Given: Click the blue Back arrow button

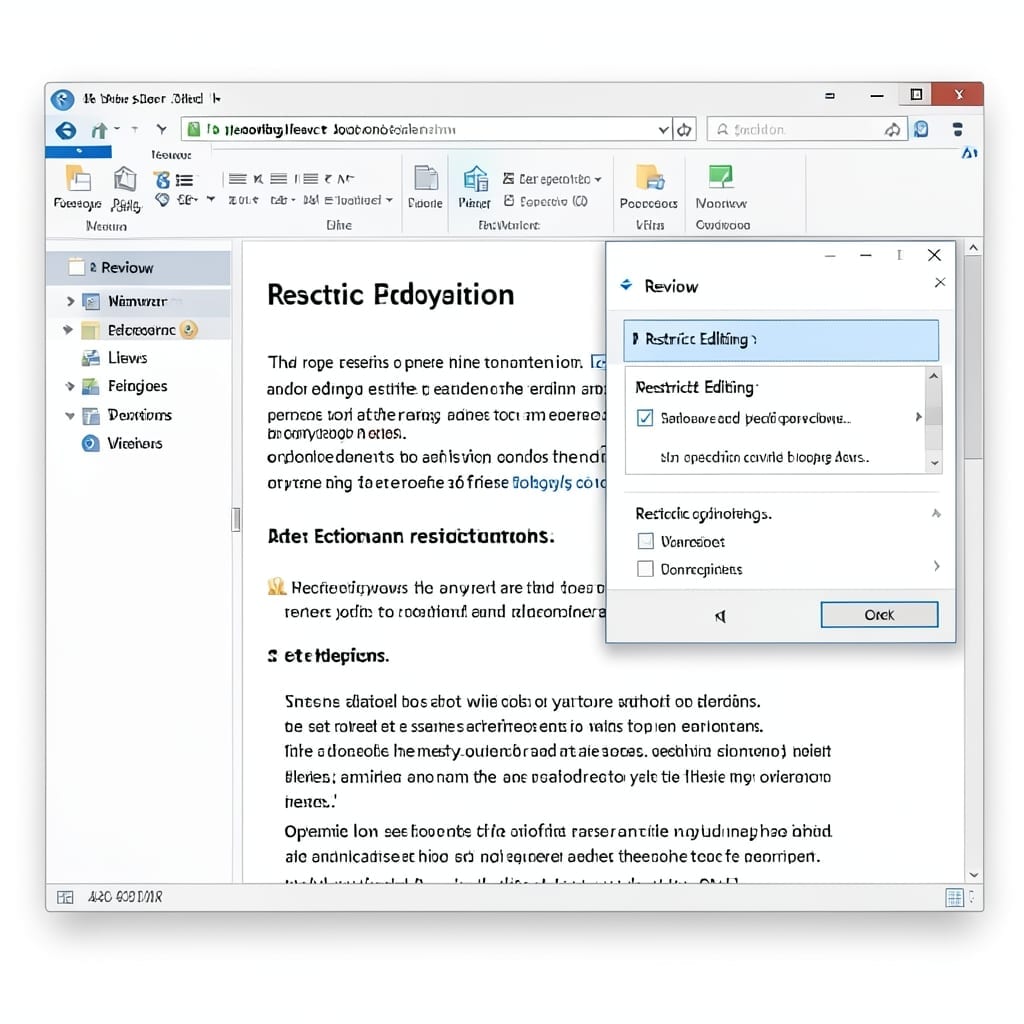Looking at the screenshot, I should point(65,131).
